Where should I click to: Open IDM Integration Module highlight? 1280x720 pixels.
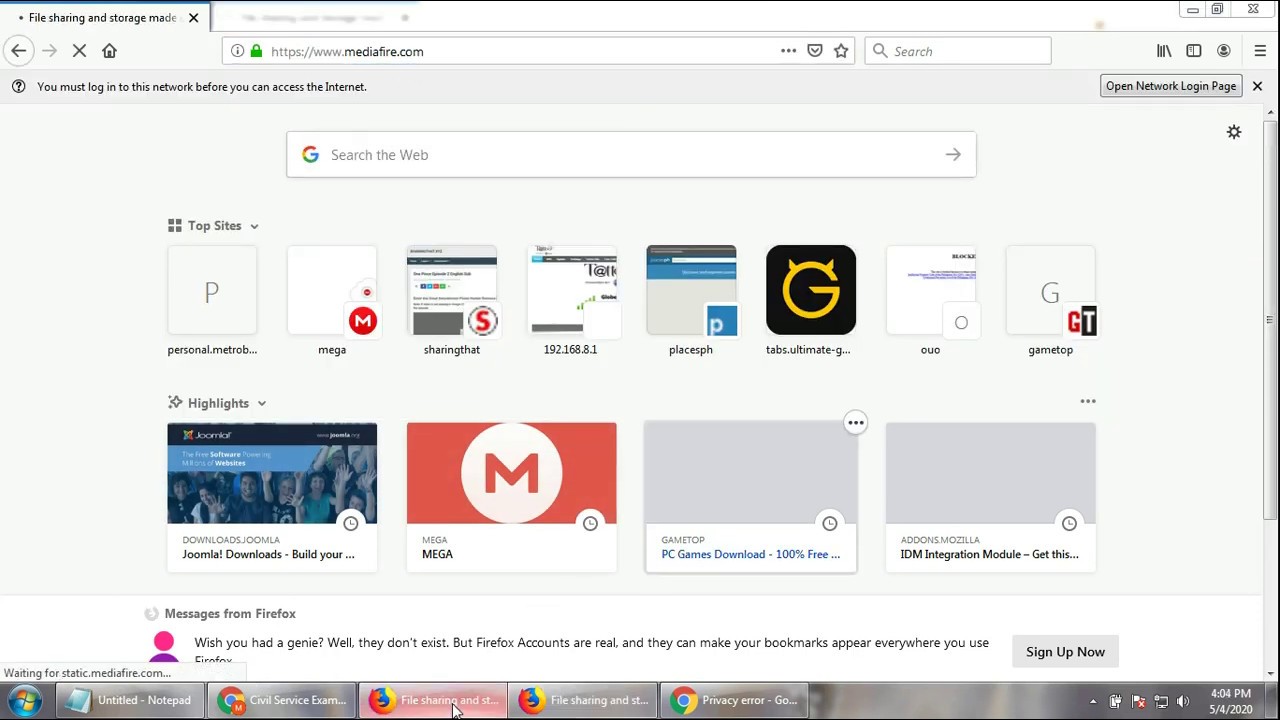[991, 497]
